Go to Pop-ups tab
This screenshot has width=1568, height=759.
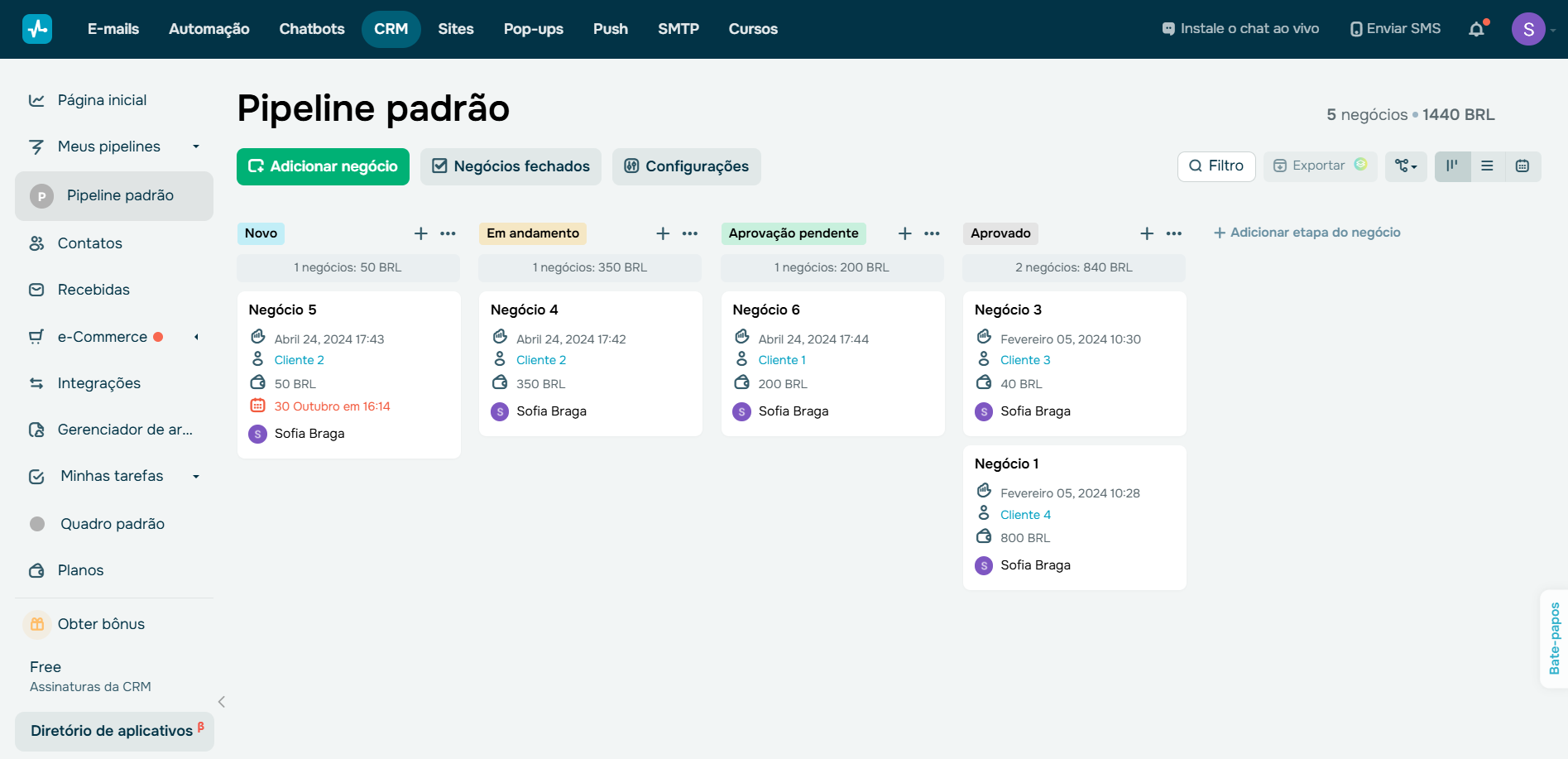click(x=534, y=29)
